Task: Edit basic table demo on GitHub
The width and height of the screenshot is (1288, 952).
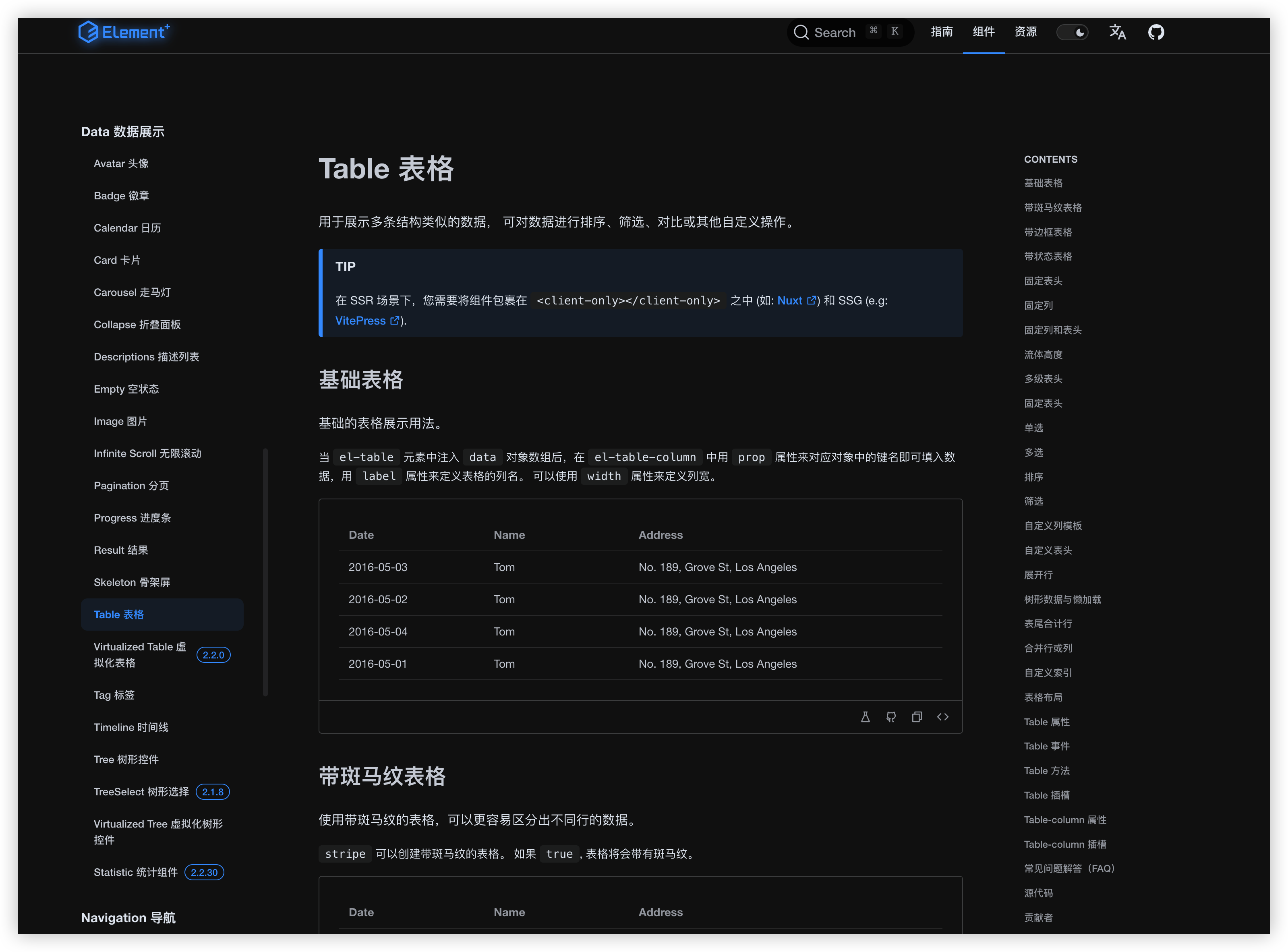Action: (x=891, y=717)
